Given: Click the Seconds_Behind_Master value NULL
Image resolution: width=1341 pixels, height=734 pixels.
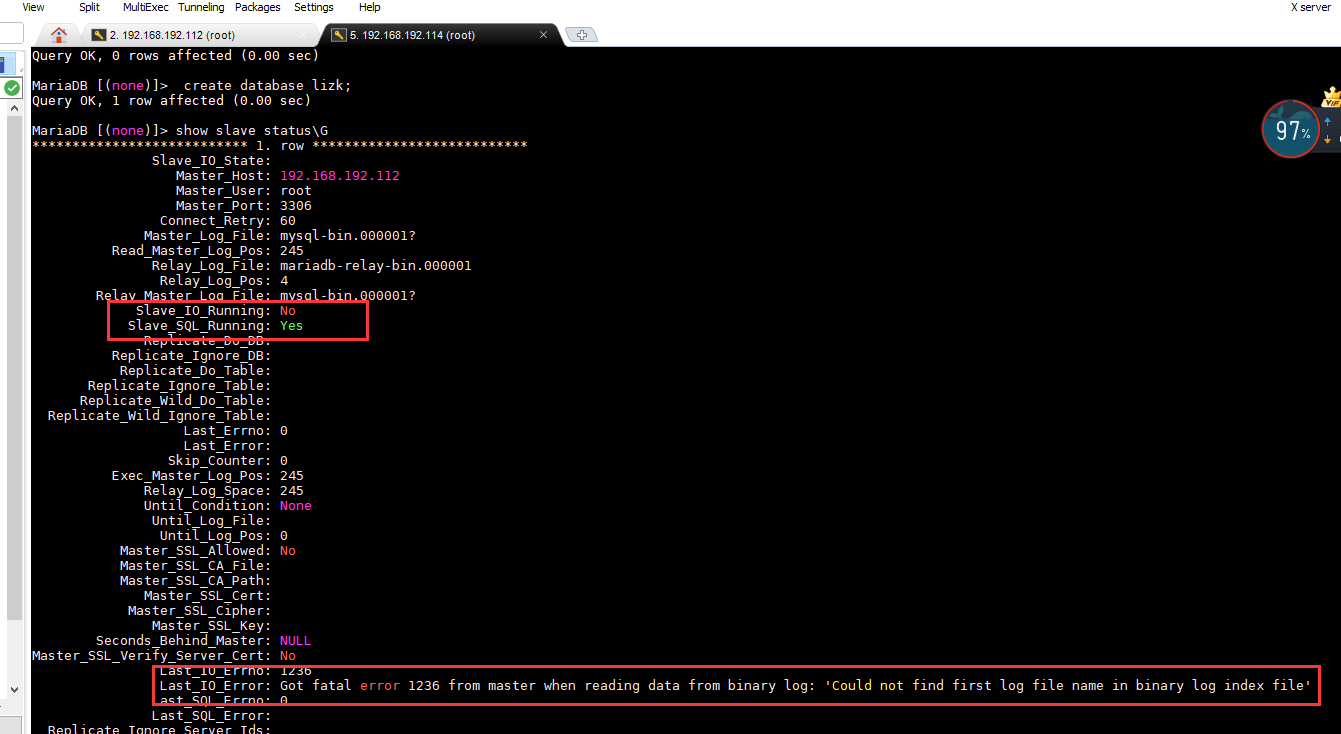Looking at the screenshot, I should coord(296,641).
